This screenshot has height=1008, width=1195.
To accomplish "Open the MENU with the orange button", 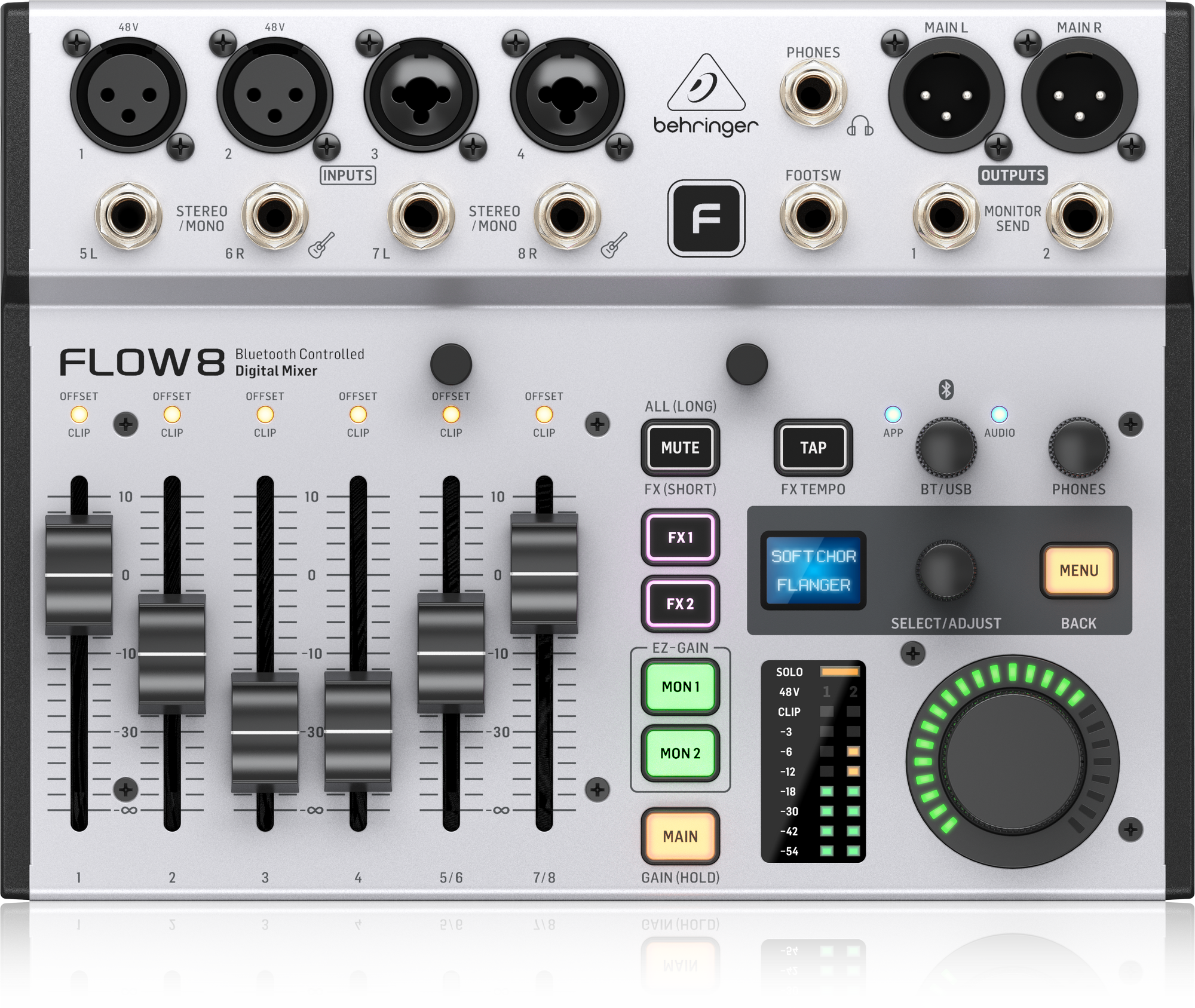I will tap(1079, 571).
